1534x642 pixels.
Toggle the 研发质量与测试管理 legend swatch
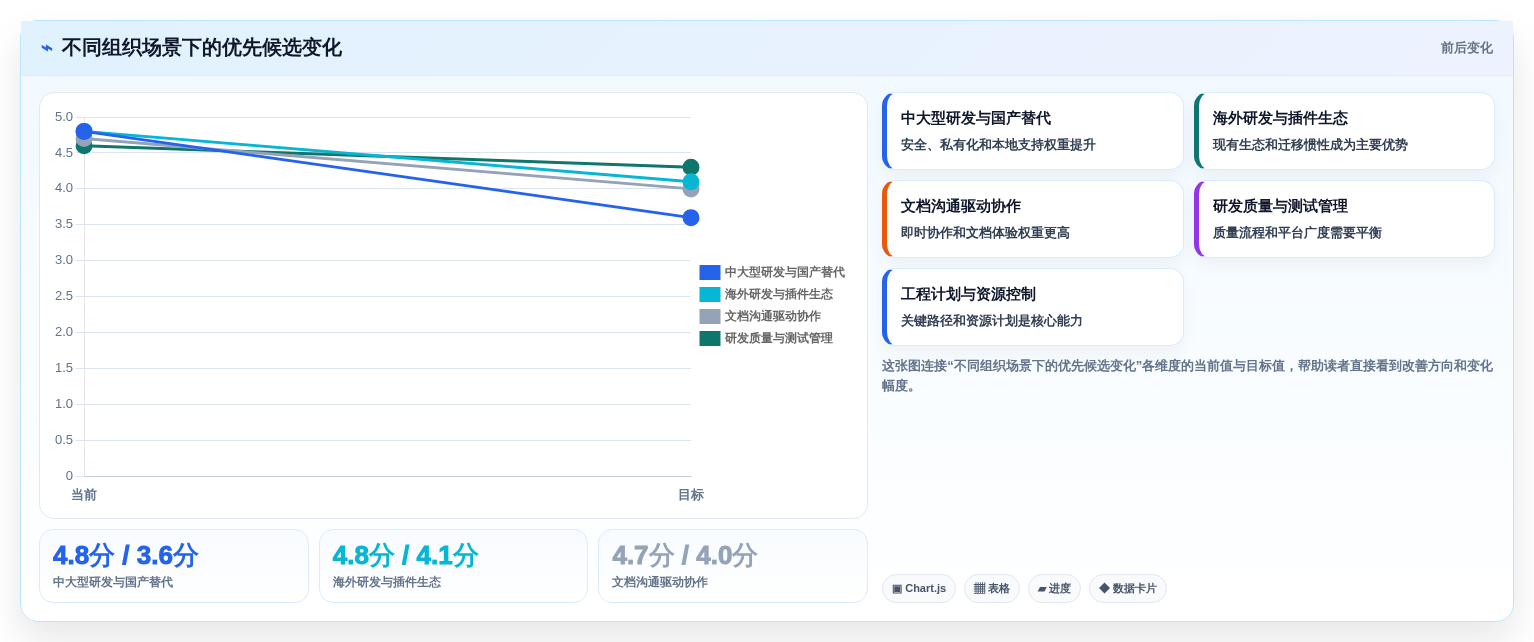[x=710, y=338]
